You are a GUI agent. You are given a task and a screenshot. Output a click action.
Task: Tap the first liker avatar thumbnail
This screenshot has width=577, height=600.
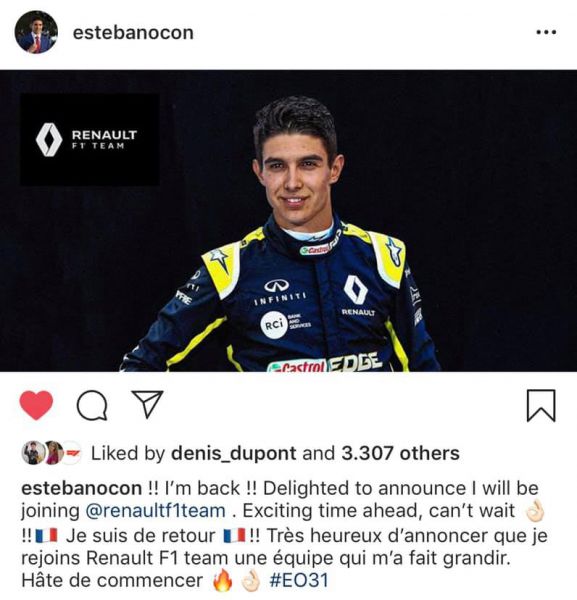coord(33,453)
